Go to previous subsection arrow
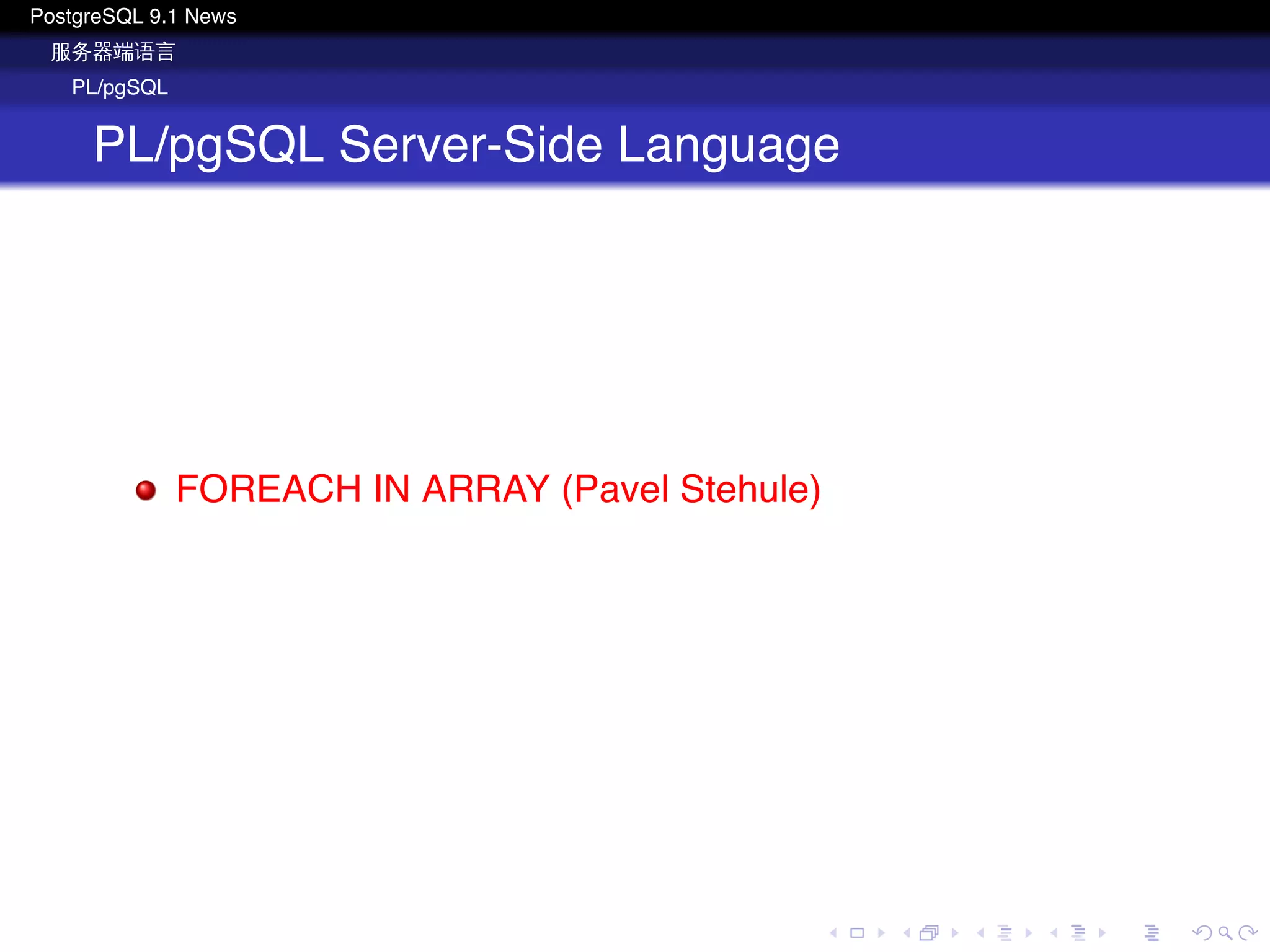Image resolution: width=1270 pixels, height=952 pixels. [x=980, y=933]
